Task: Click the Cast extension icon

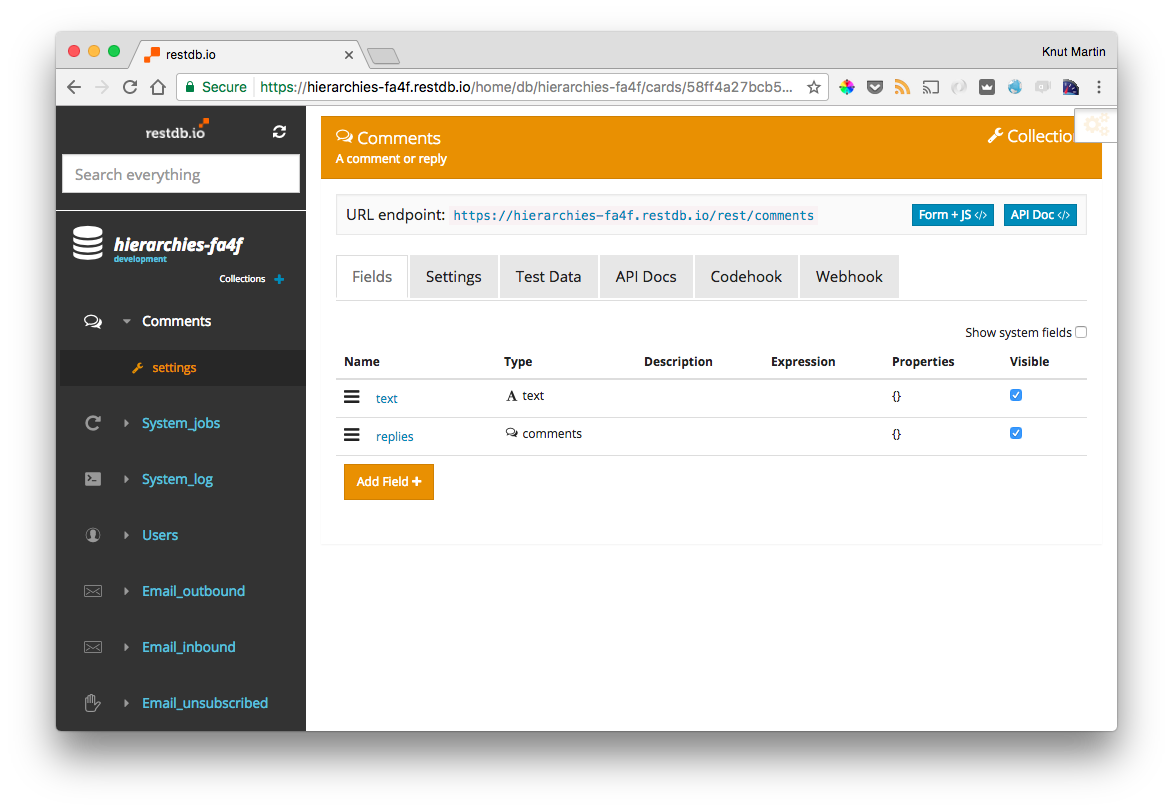Action: pos(931,88)
